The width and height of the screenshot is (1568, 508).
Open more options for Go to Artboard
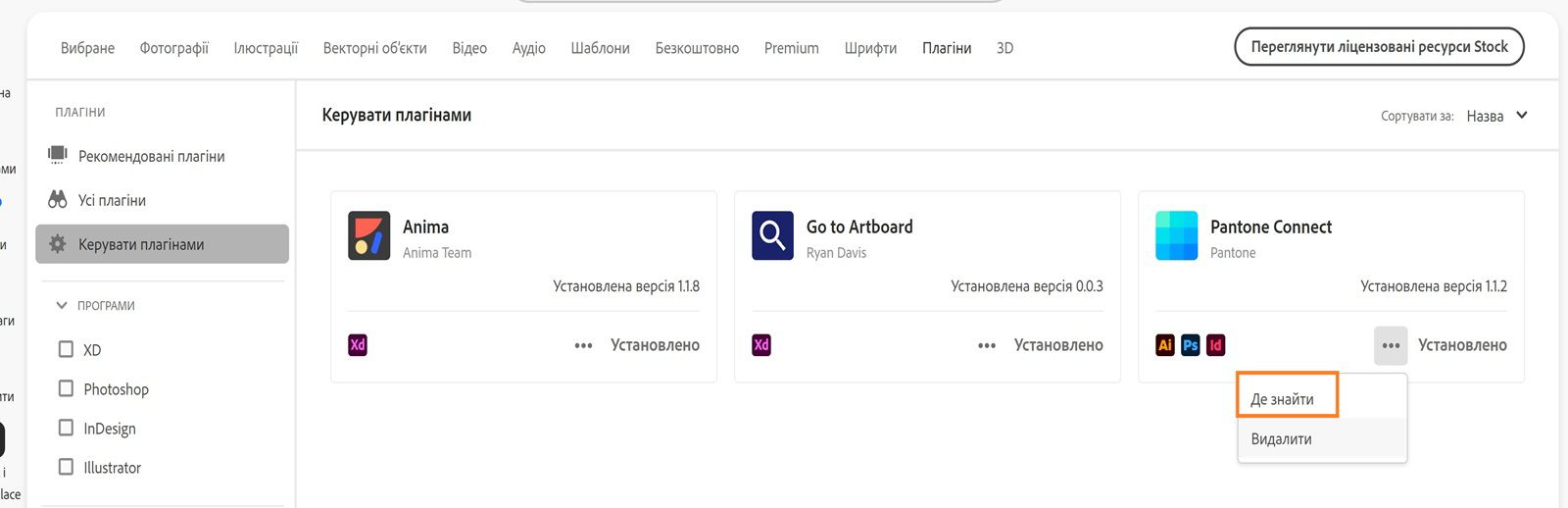(x=987, y=345)
